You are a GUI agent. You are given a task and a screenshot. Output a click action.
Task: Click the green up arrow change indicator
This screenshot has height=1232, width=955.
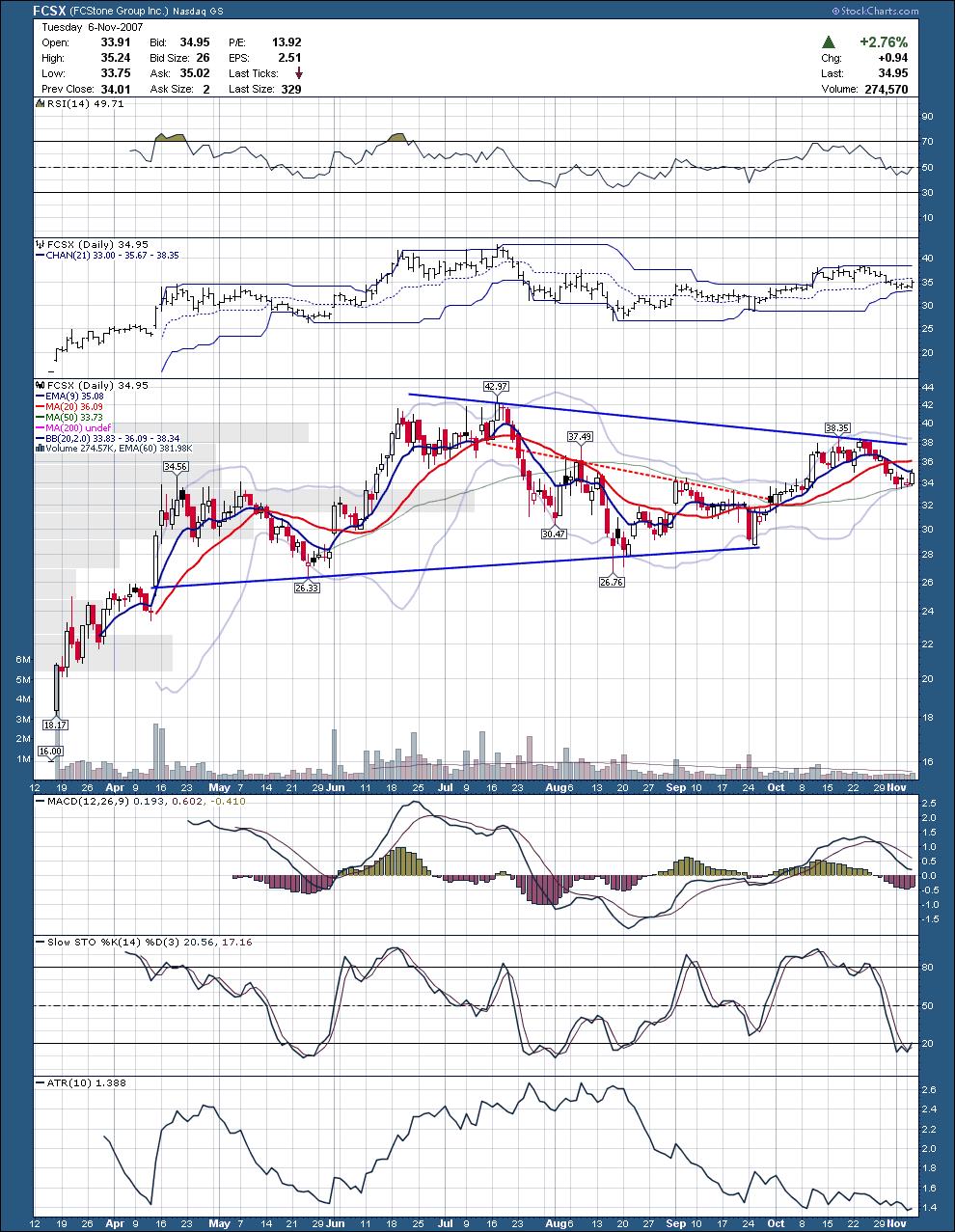point(828,42)
